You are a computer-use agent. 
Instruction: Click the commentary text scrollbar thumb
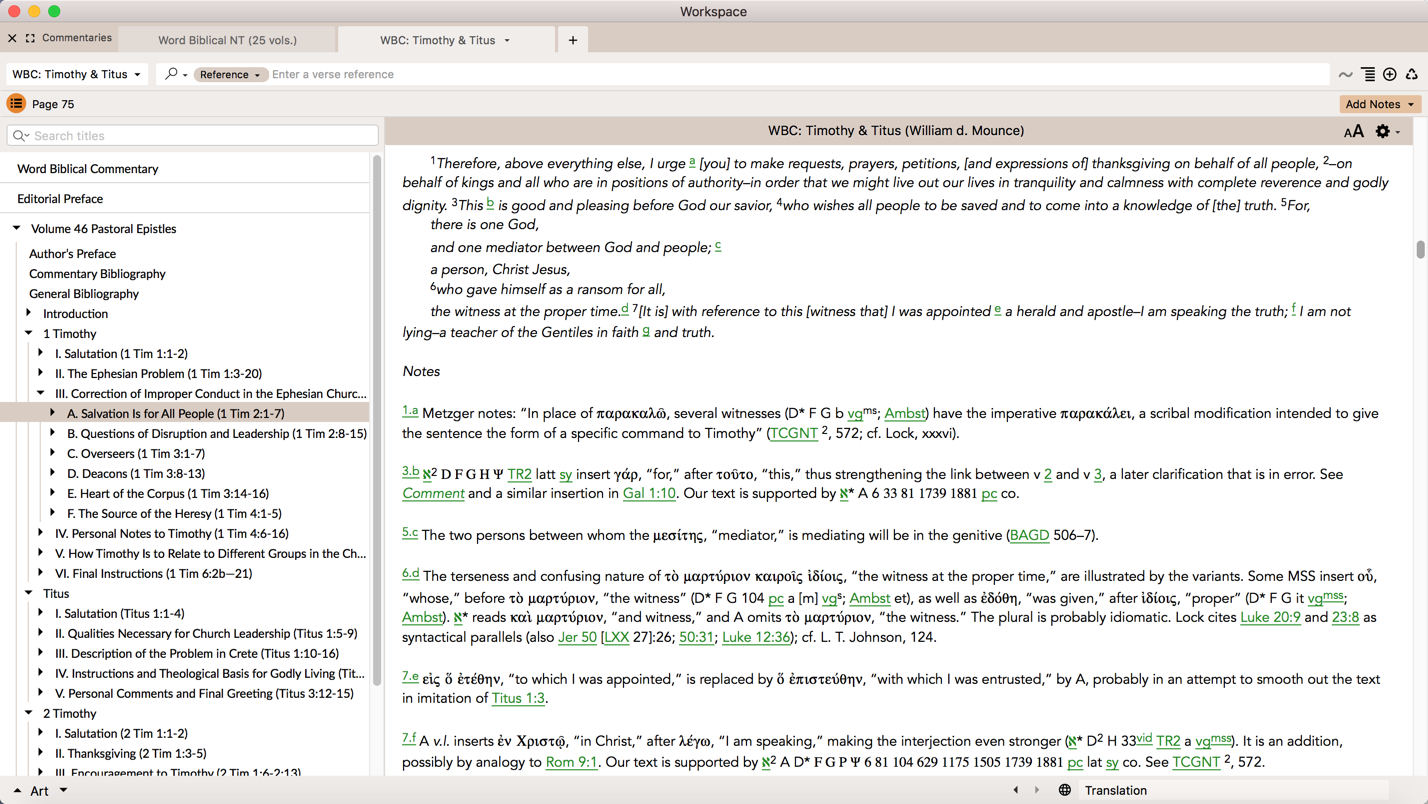pyautogui.click(x=1420, y=249)
